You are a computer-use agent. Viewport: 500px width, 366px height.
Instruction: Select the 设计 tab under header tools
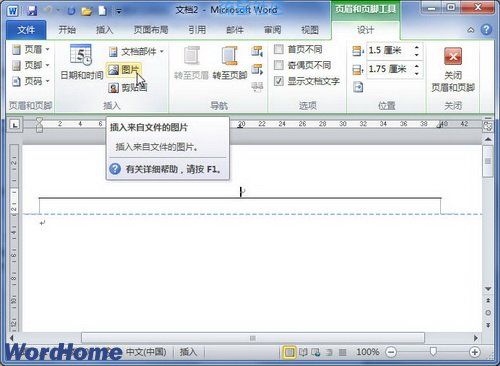[x=365, y=30]
